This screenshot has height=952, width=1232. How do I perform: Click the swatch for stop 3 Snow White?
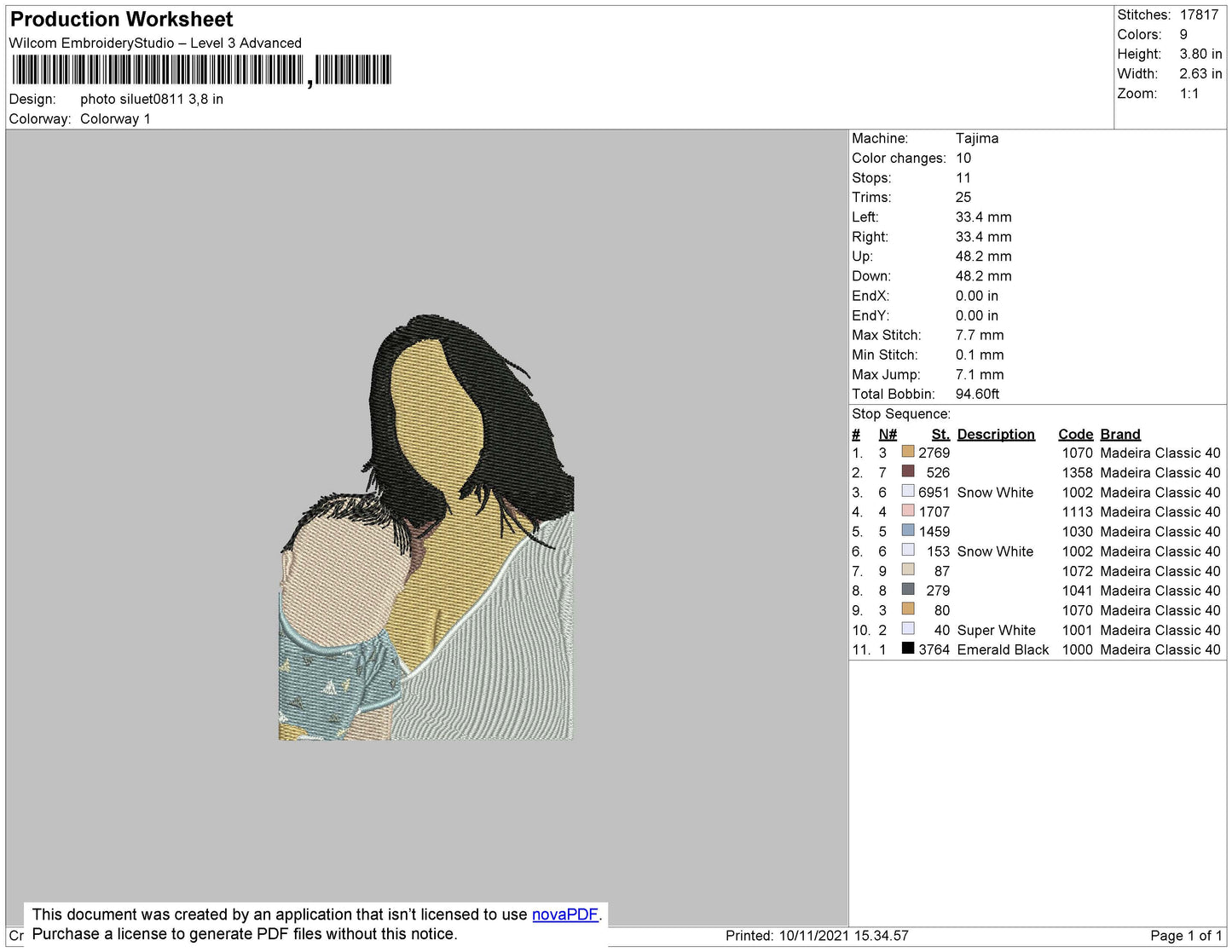[908, 491]
